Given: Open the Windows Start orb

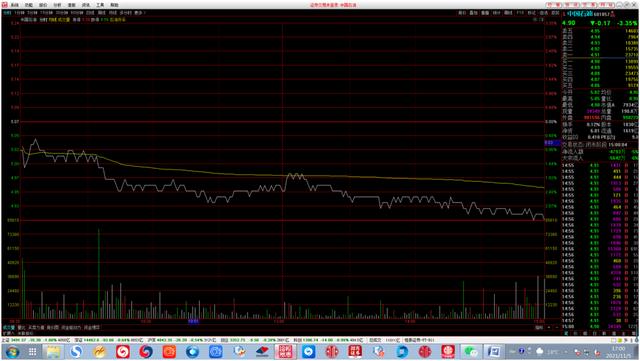Looking at the screenshot, I should coord(12,351).
